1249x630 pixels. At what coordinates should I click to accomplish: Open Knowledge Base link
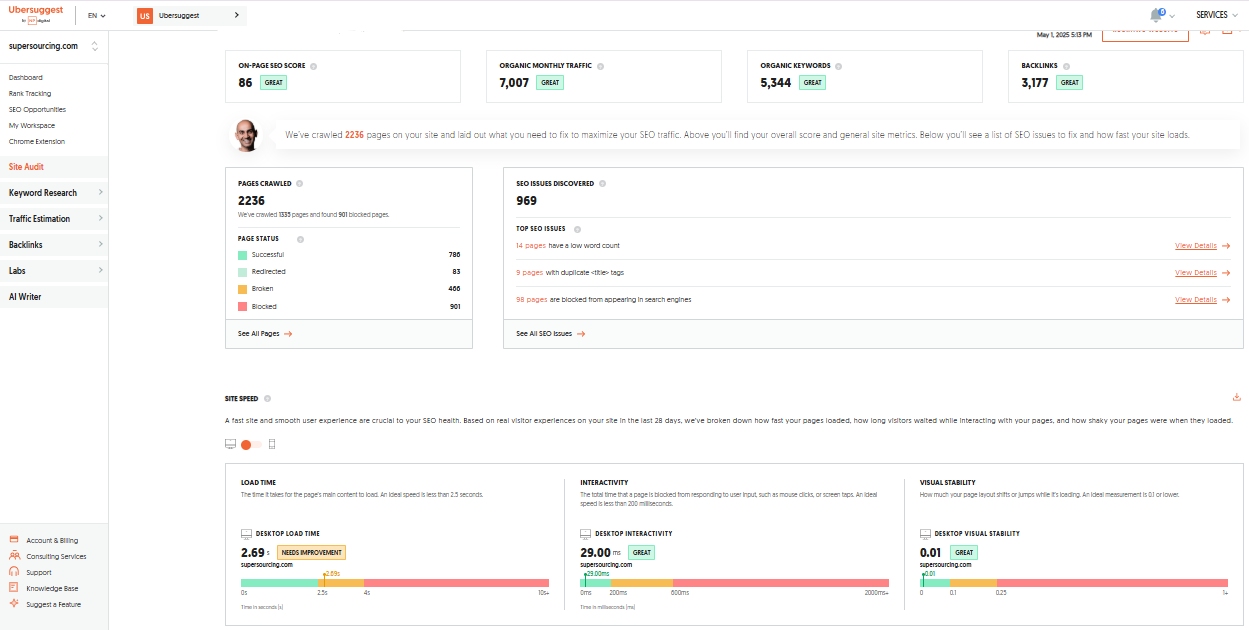52,588
